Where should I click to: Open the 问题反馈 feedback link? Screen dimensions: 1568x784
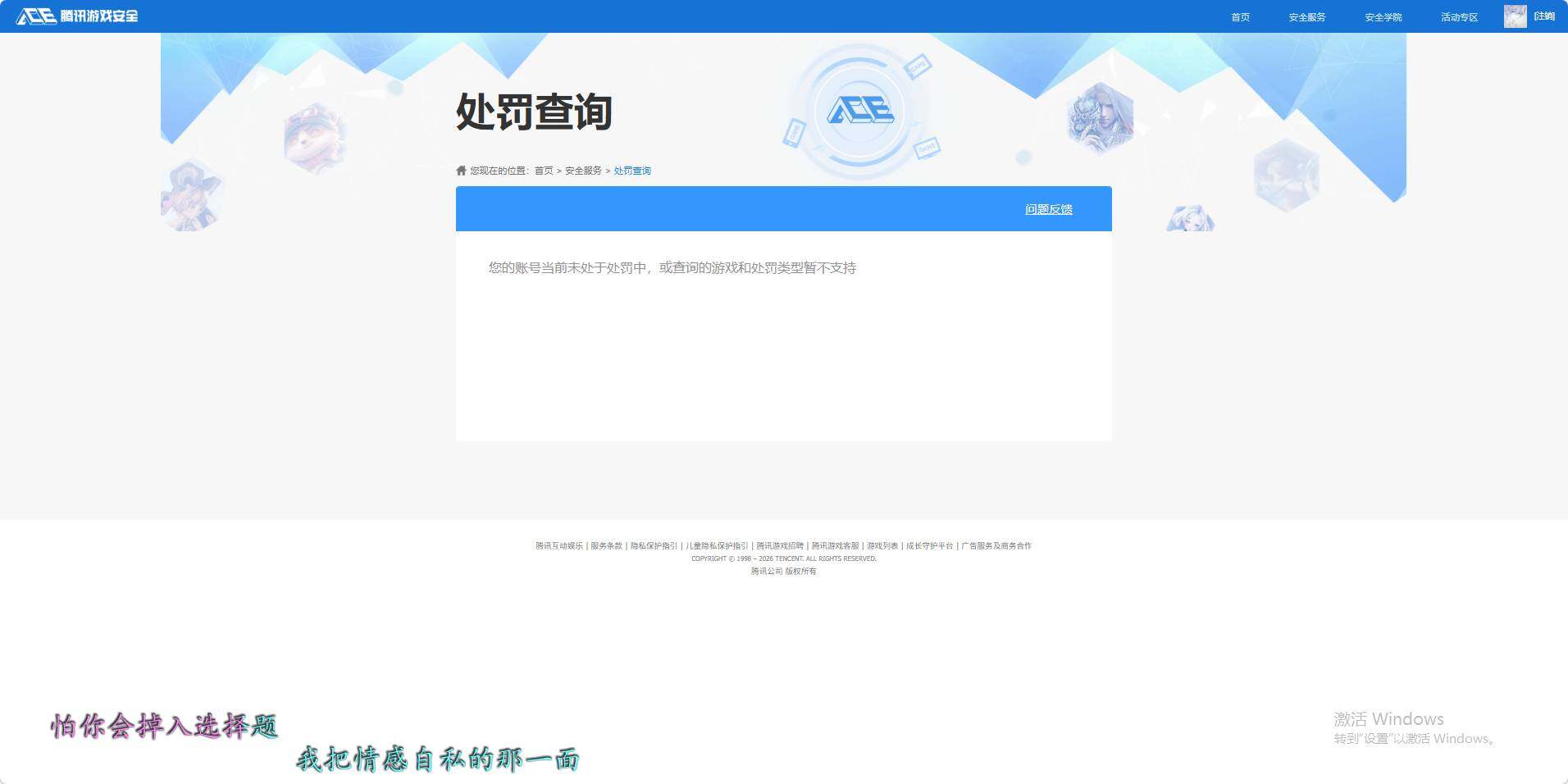[x=1050, y=209]
